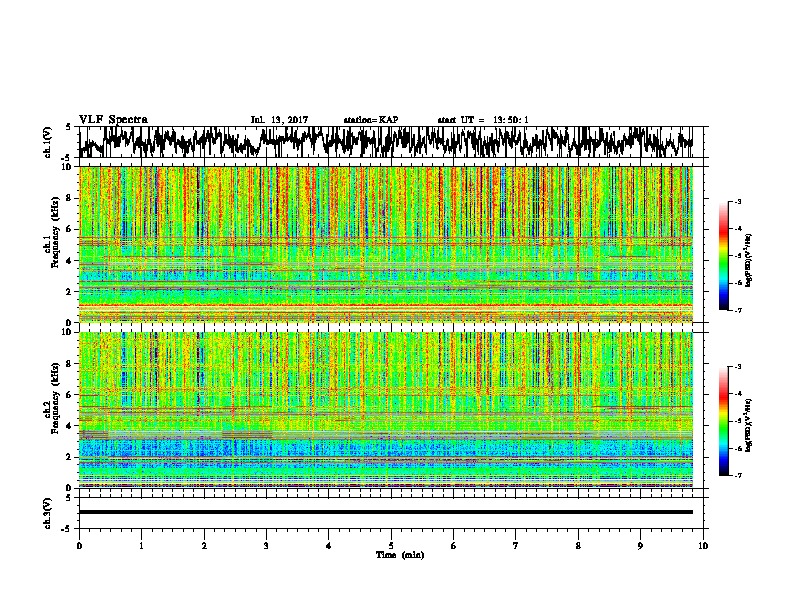The height and width of the screenshot is (612, 792).
Task: Click time axis tick label "0"
Action: (x=79, y=546)
